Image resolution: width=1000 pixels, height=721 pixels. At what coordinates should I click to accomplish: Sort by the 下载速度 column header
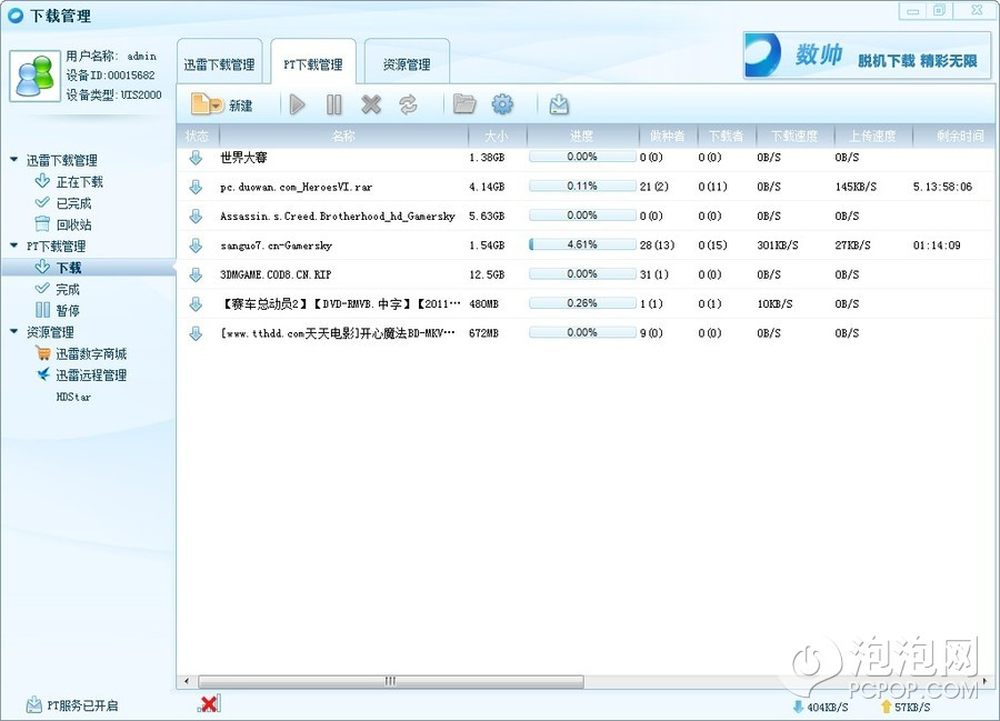click(795, 136)
